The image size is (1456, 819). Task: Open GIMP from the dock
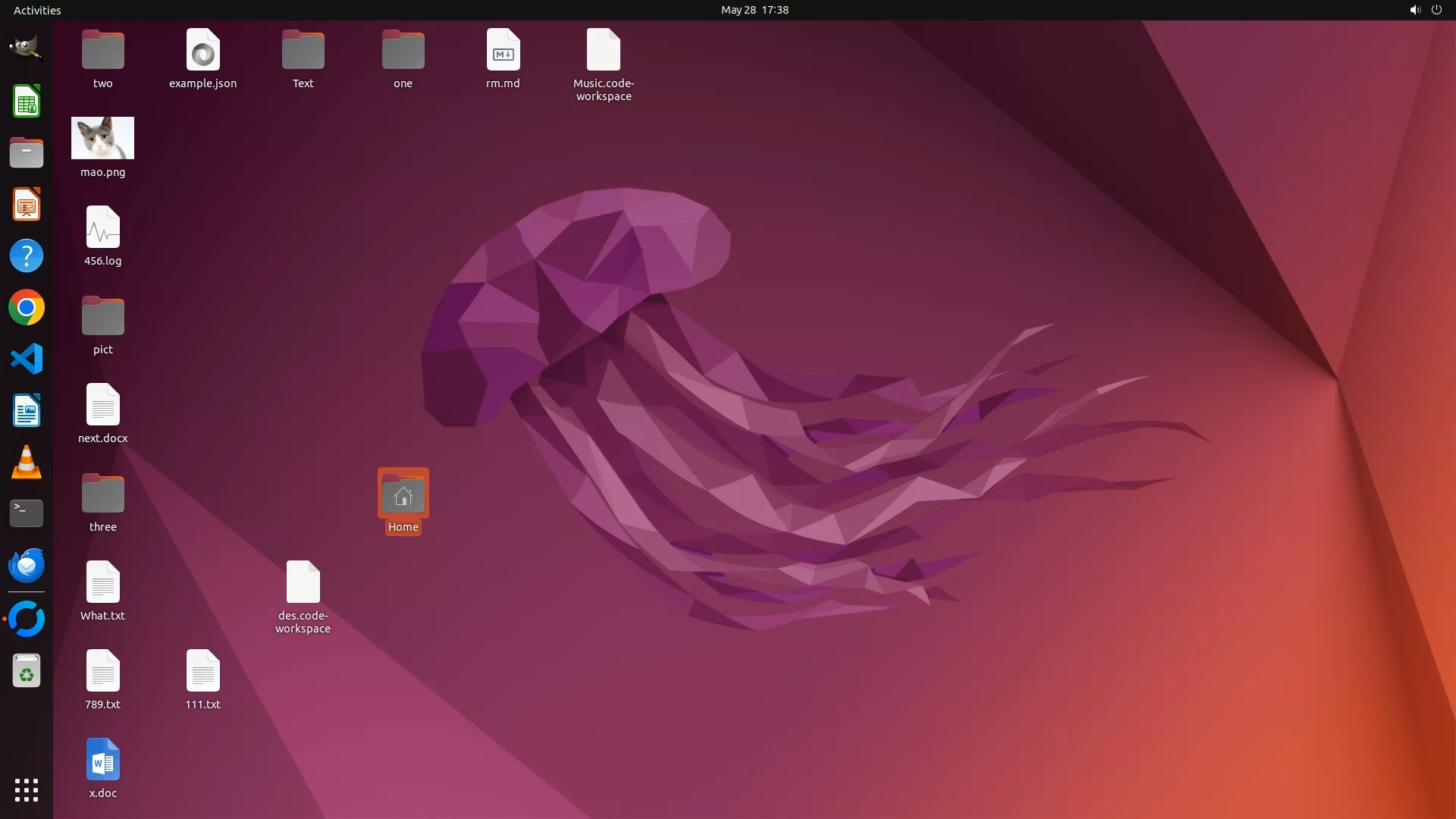click(x=26, y=49)
